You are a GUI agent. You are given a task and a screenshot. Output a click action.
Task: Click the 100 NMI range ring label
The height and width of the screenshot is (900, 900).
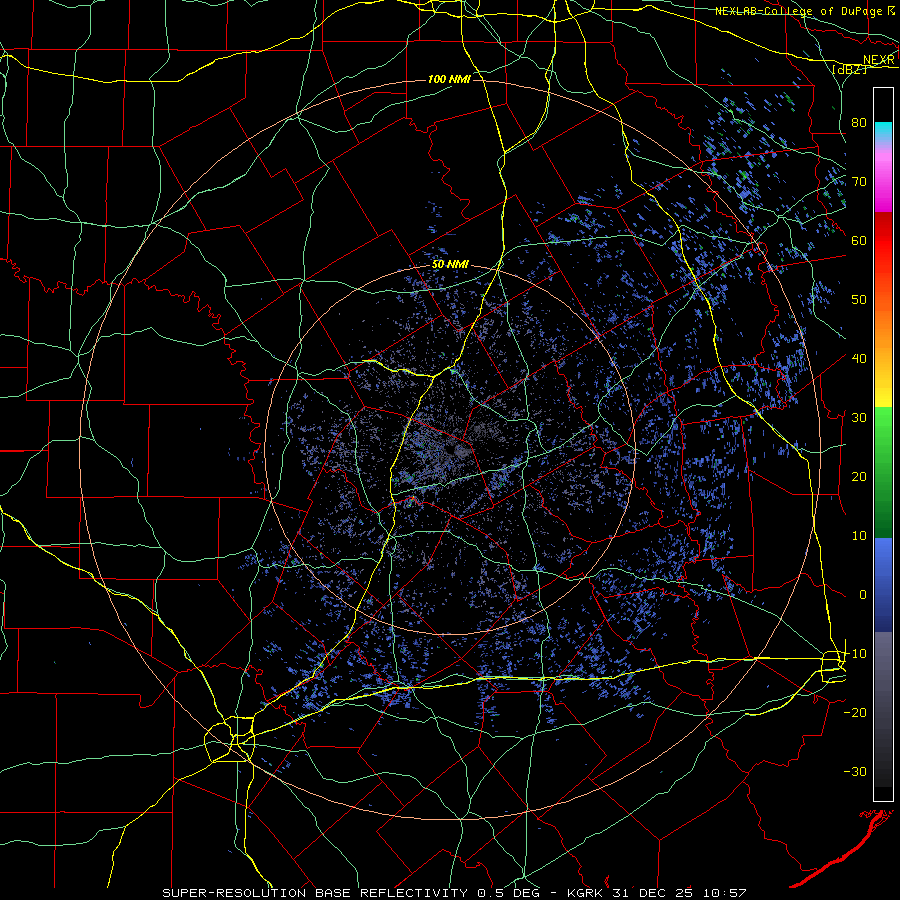pos(449,79)
